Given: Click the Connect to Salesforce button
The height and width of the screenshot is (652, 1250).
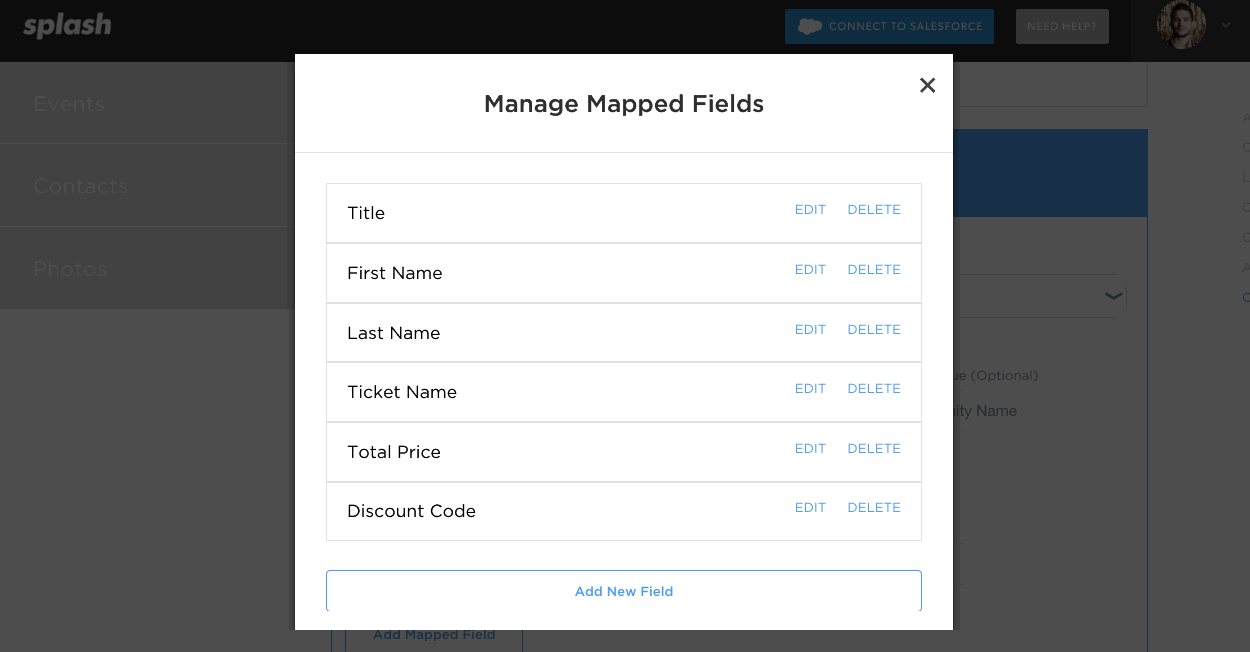Looking at the screenshot, I should coord(889,26).
